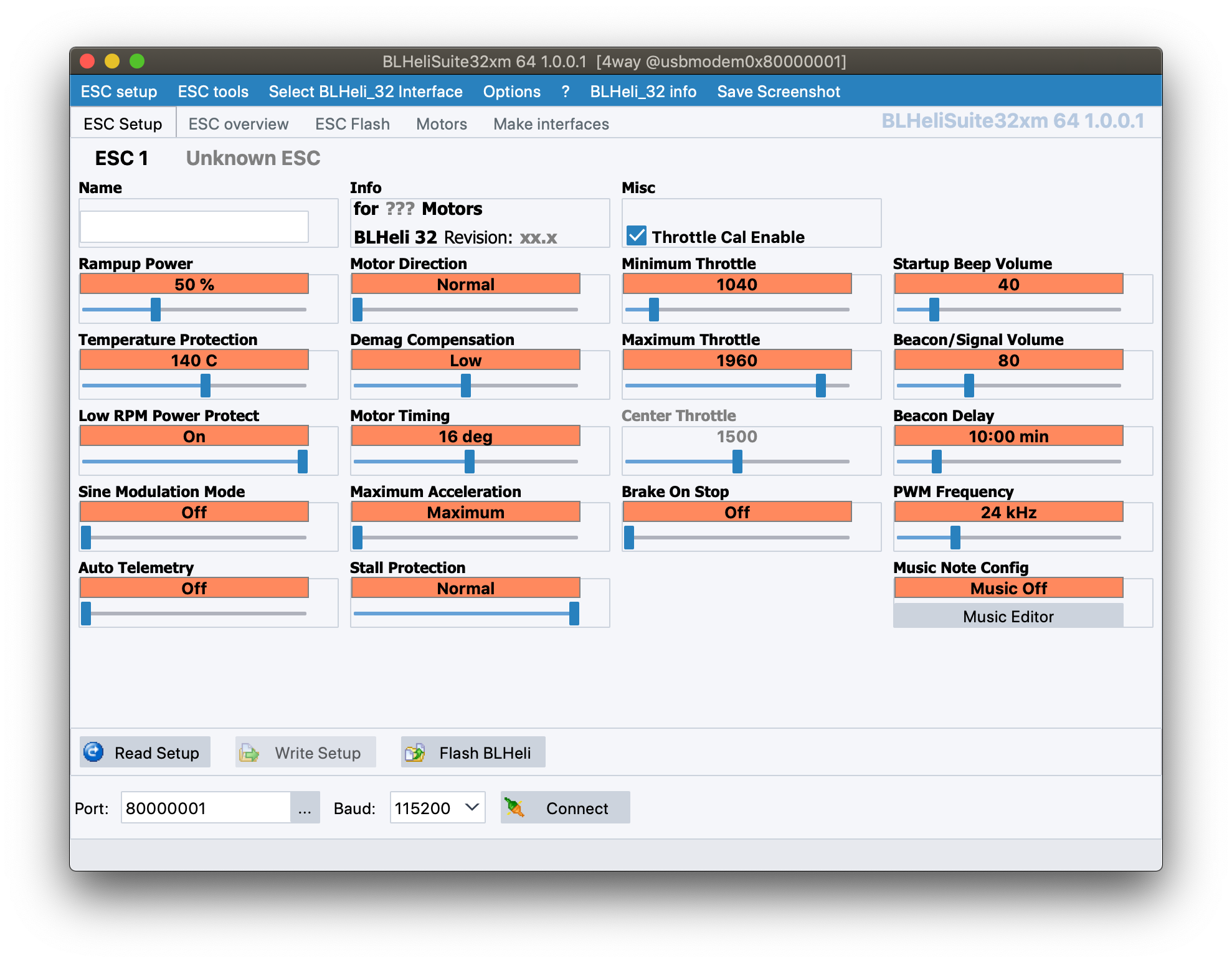Click the Beacon/Signal Volume 80 value
The image size is (1232, 963).
1008,360
